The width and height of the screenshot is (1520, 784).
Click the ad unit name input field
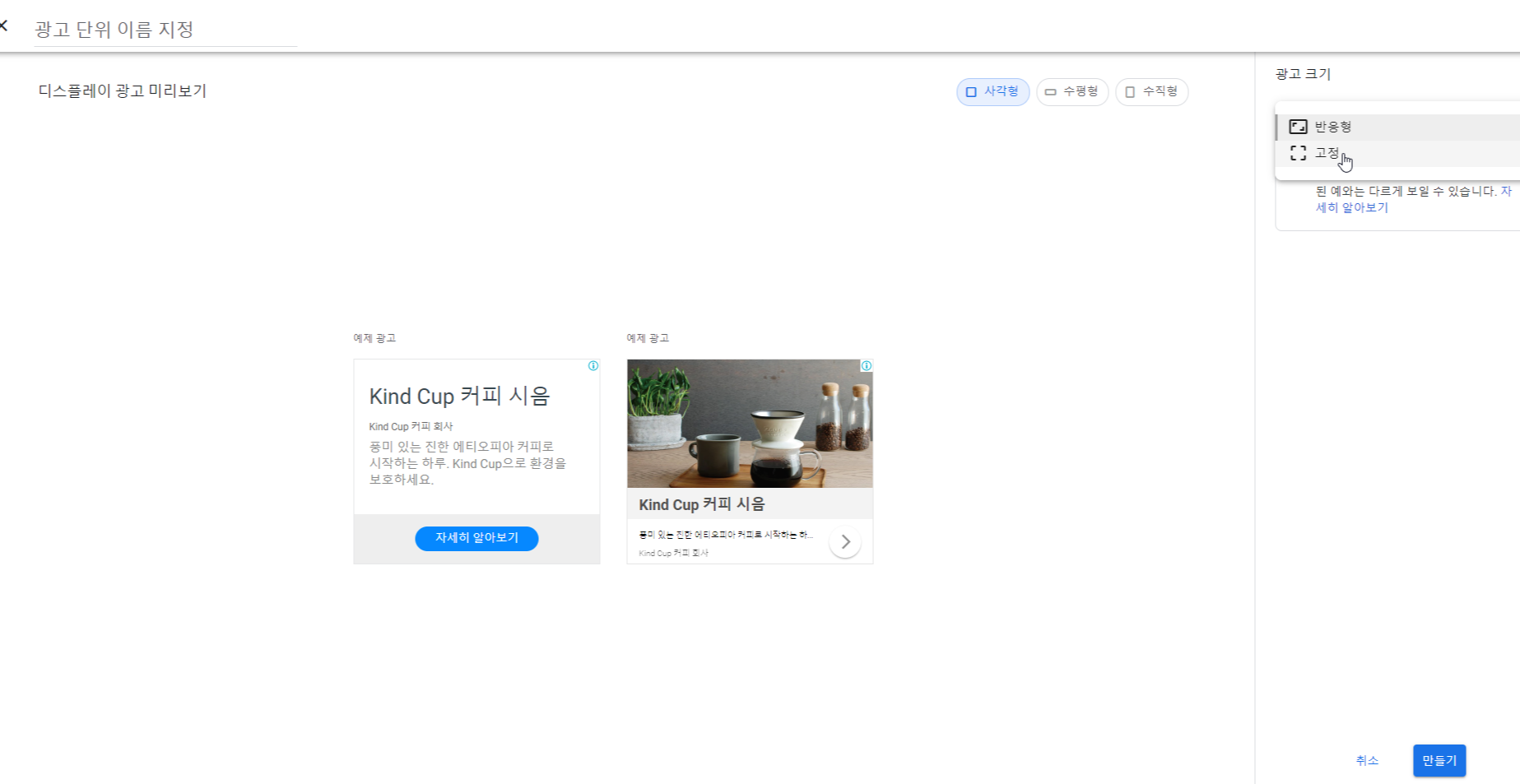pos(165,30)
